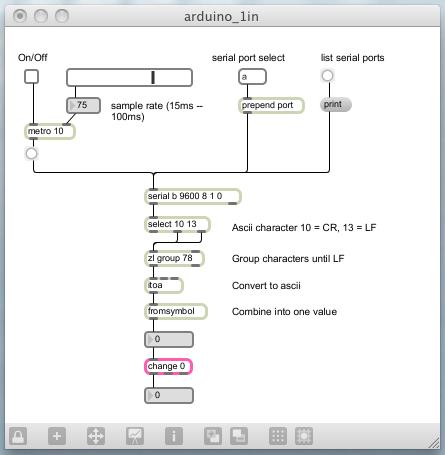This screenshot has width=445, height=455.
Task: Click the lock patcher icon
Action: click(x=18, y=436)
